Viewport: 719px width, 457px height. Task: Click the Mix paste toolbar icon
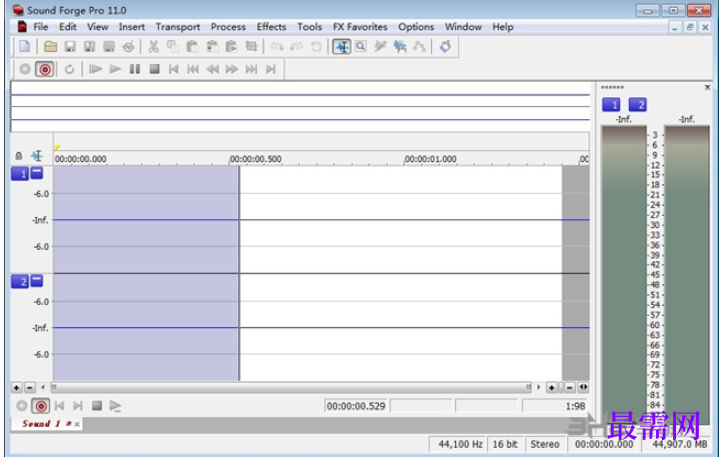coord(212,46)
